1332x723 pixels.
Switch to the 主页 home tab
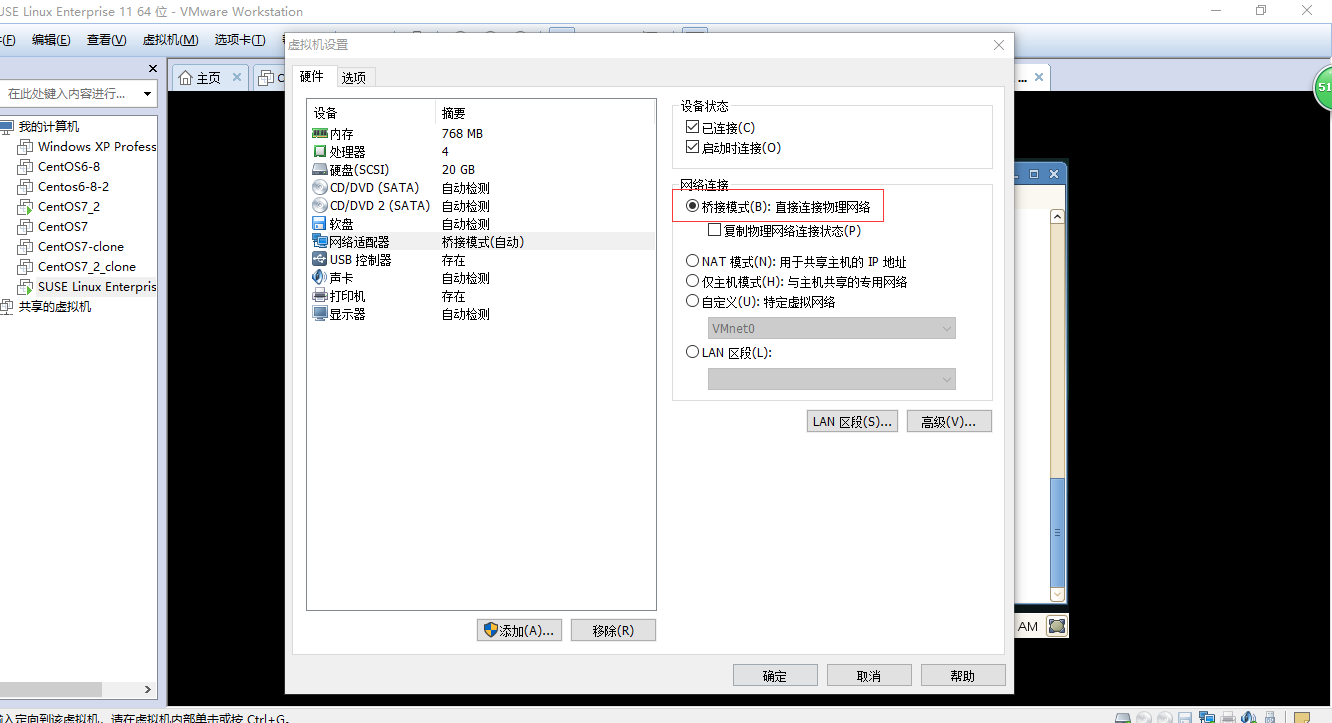point(209,78)
